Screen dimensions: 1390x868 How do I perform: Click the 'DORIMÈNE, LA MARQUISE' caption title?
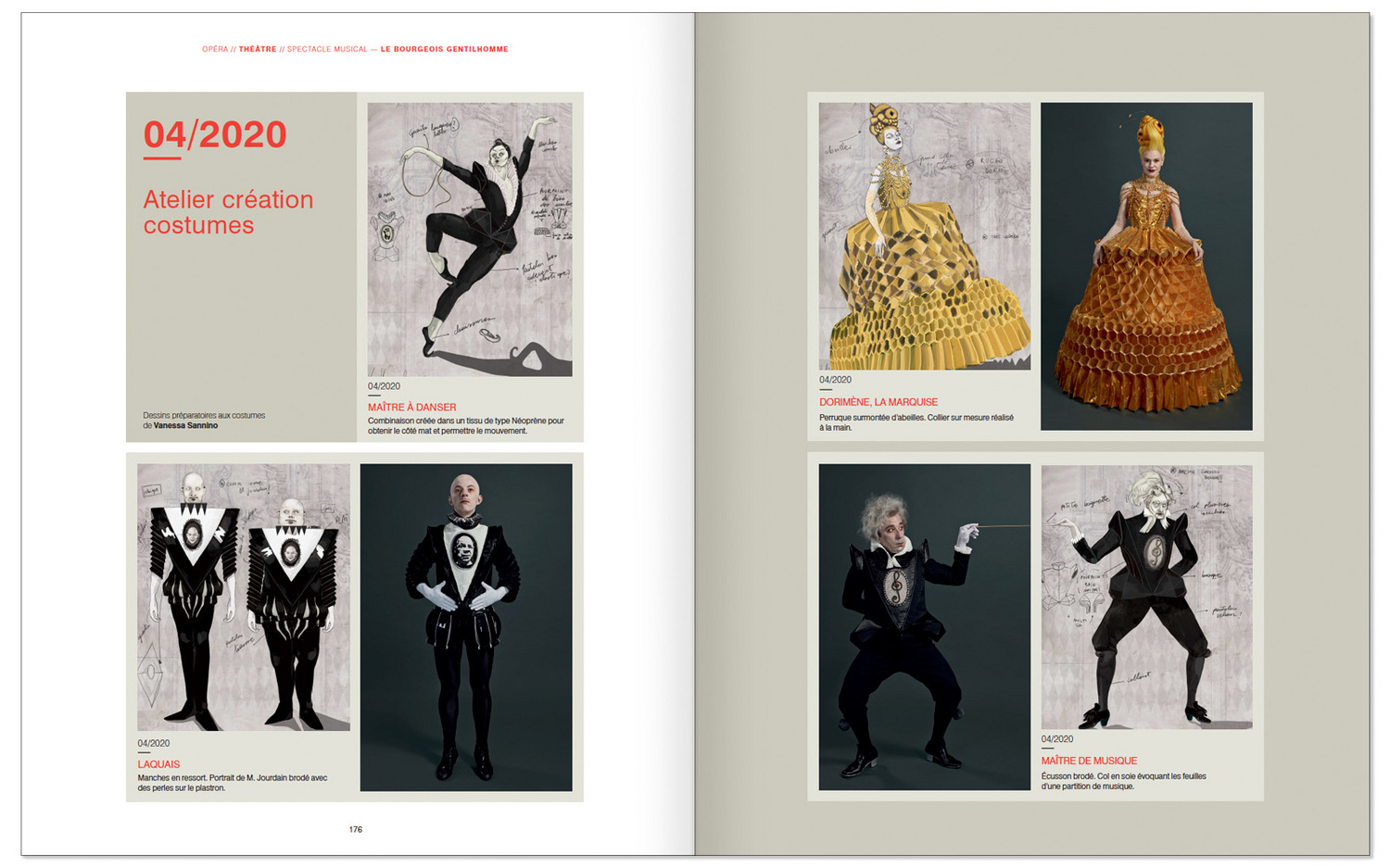tap(878, 402)
